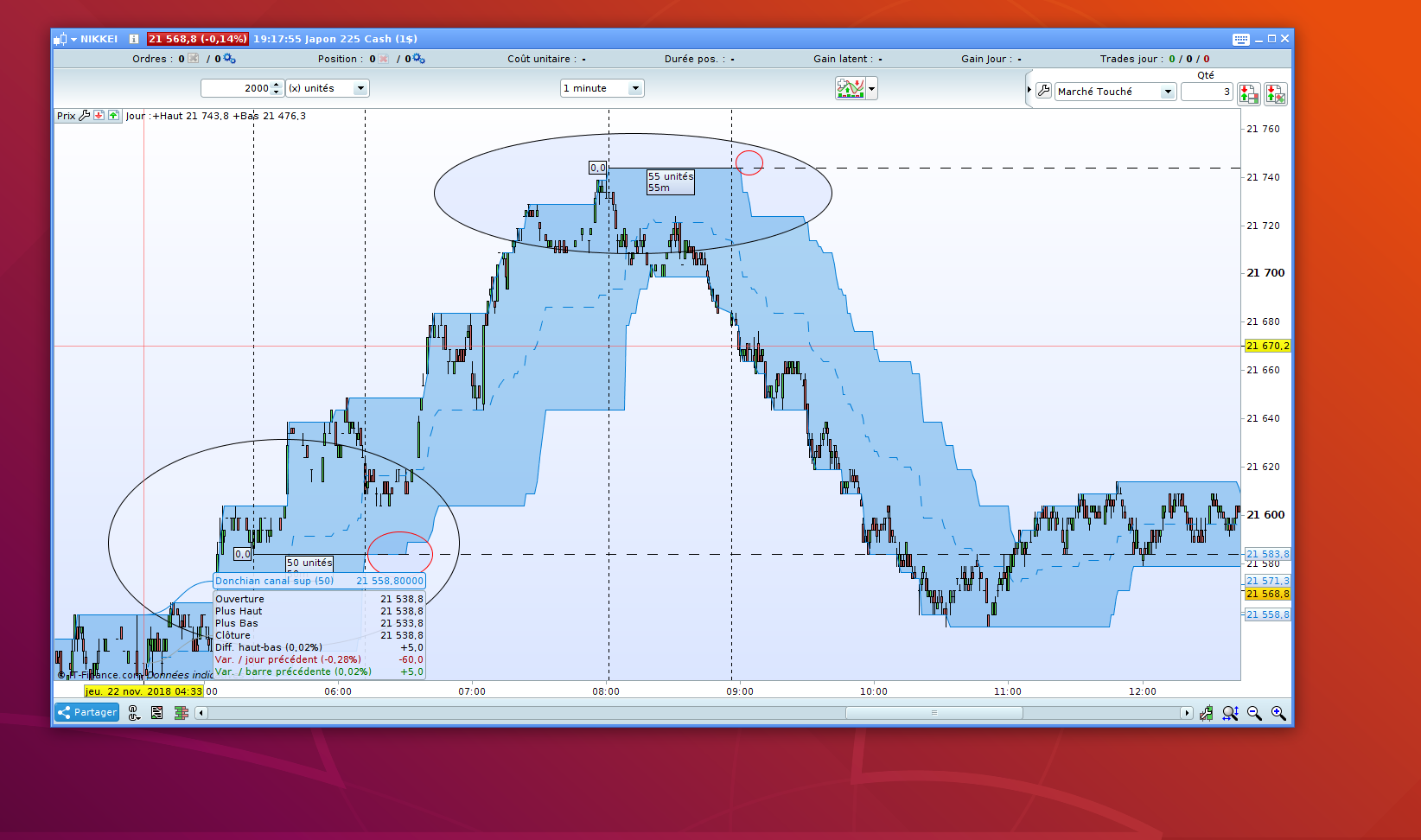The height and width of the screenshot is (840, 1421).
Task: Click the 21 571,3 price label on axis
Action: (x=1267, y=581)
